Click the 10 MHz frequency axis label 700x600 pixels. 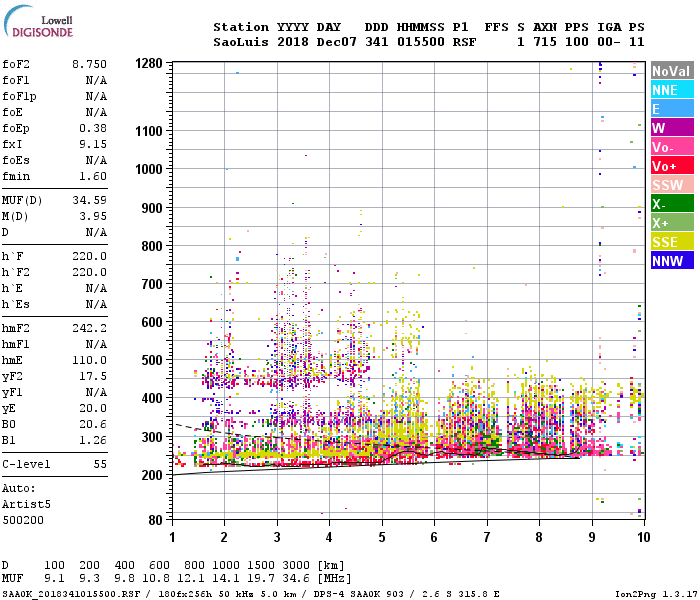tap(643, 537)
